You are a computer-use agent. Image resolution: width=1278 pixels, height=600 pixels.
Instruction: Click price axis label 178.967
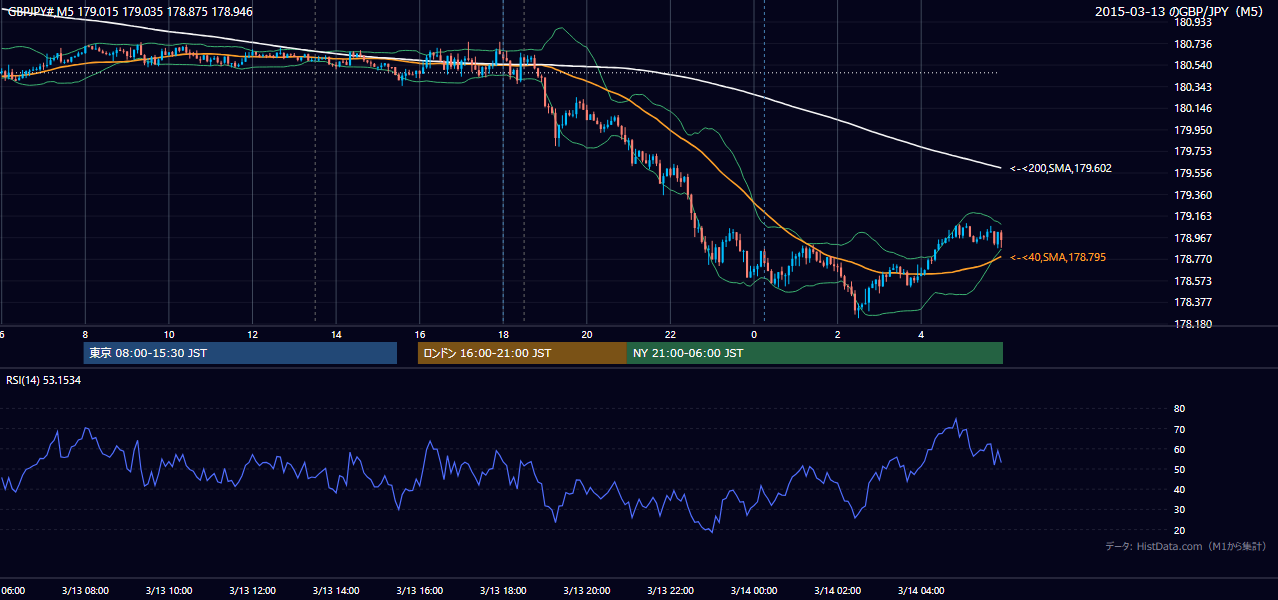1193,238
